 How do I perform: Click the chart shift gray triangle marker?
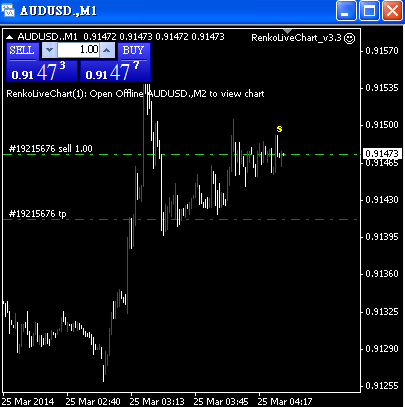coord(287,31)
